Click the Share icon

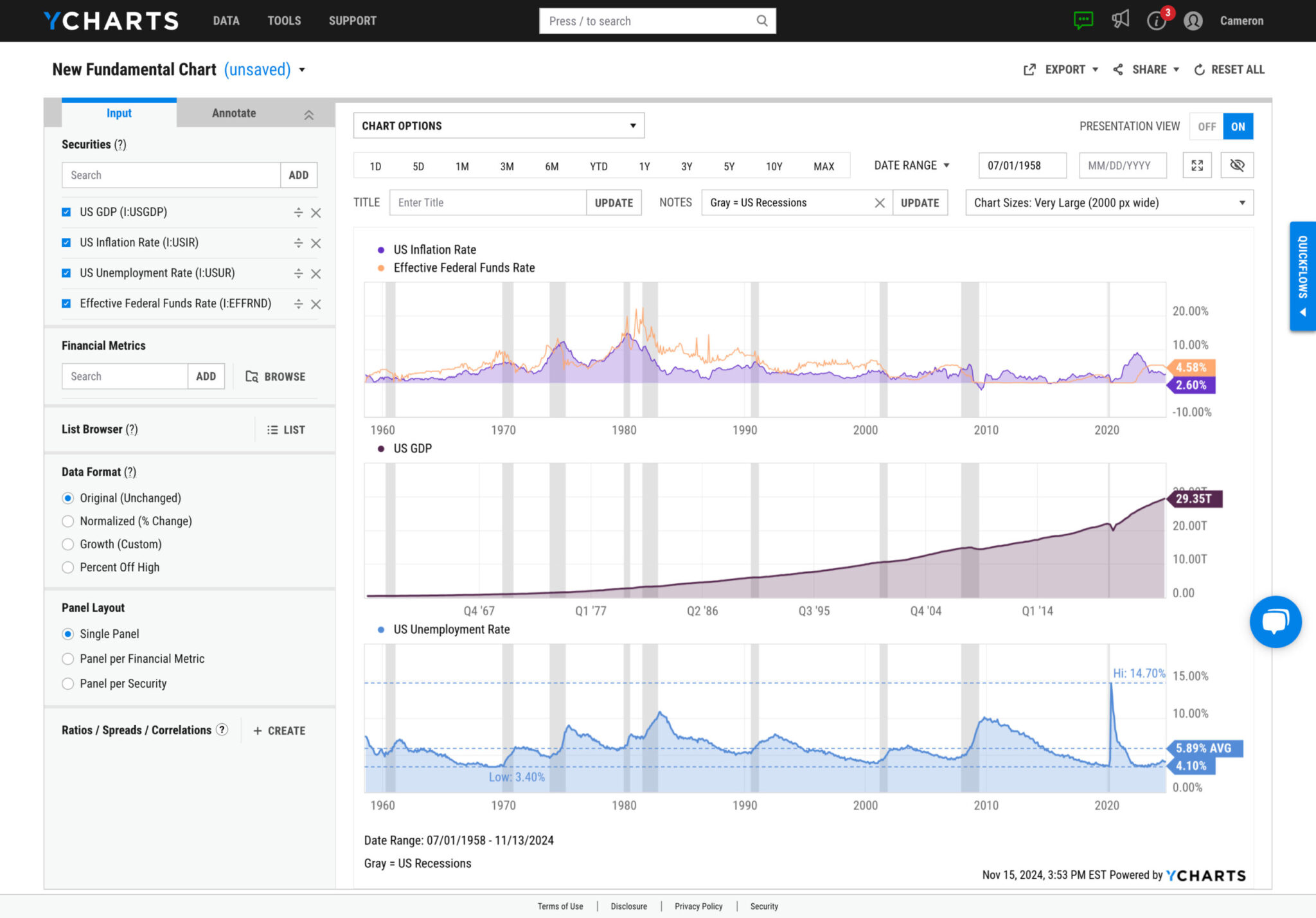coord(1117,69)
